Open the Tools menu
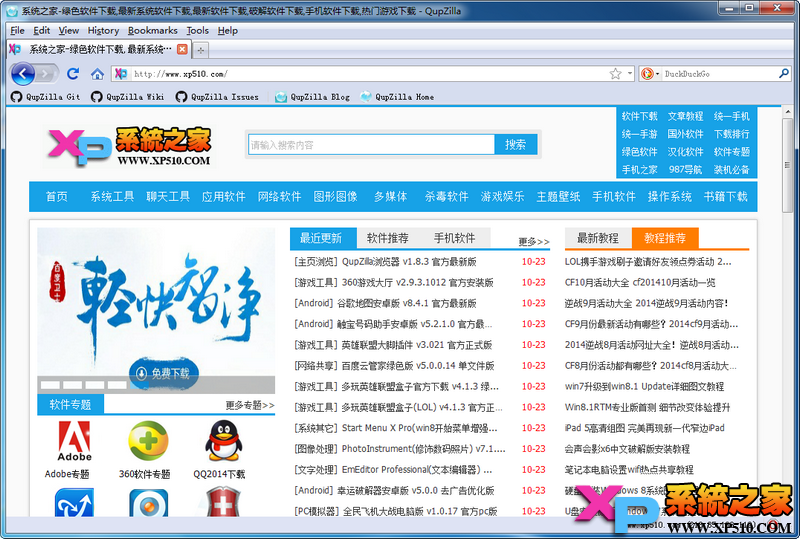Image resolution: width=800 pixels, height=539 pixels. (197, 31)
